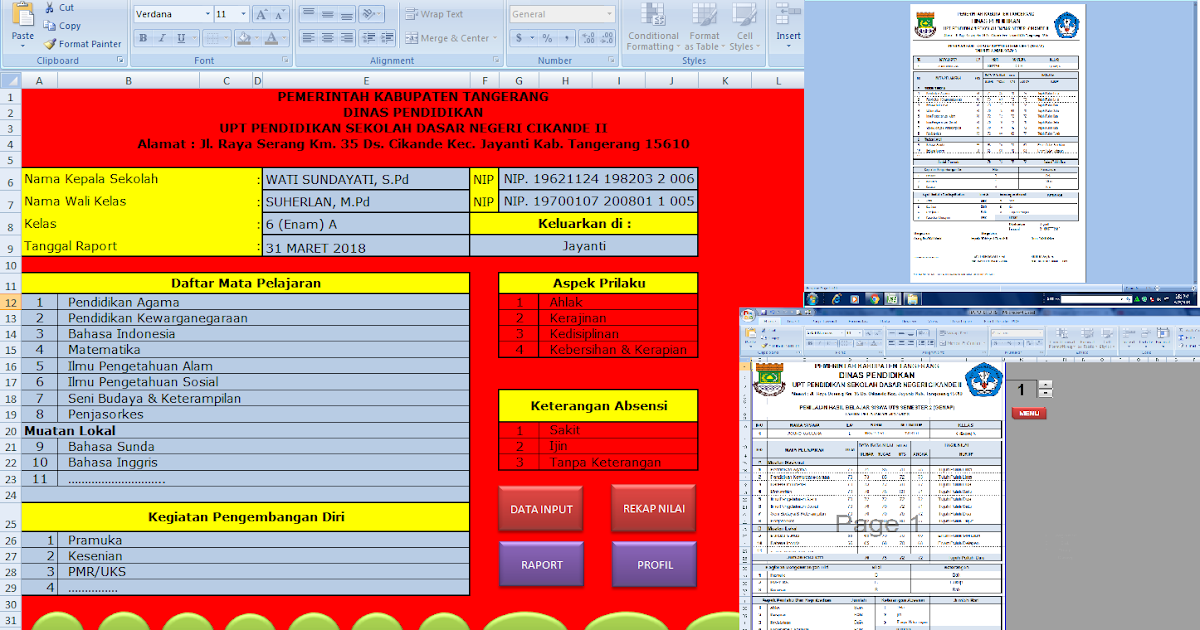1200x630 pixels.
Task: Toggle Wrap Text
Action: pos(435,14)
